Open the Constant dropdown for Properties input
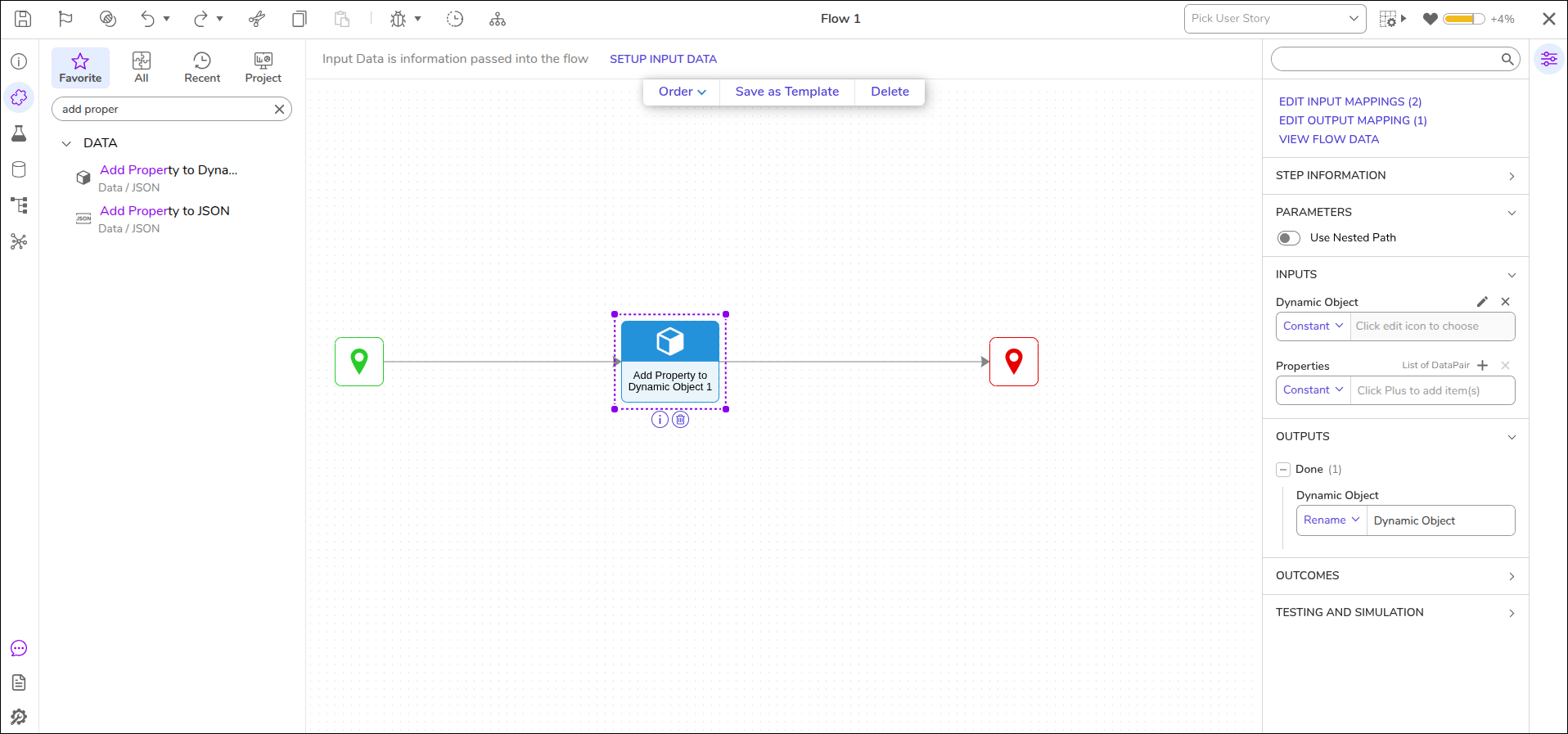 [1313, 390]
